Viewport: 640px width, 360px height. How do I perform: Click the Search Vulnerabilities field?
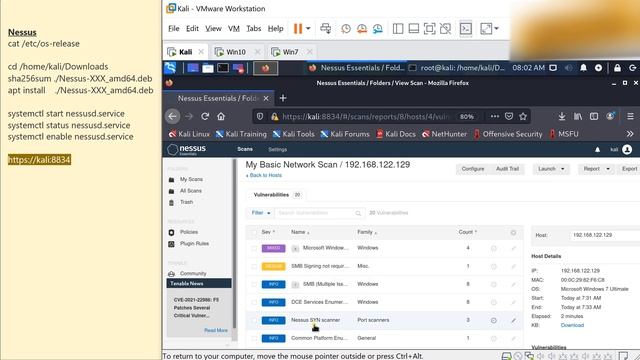pyautogui.click(x=320, y=213)
